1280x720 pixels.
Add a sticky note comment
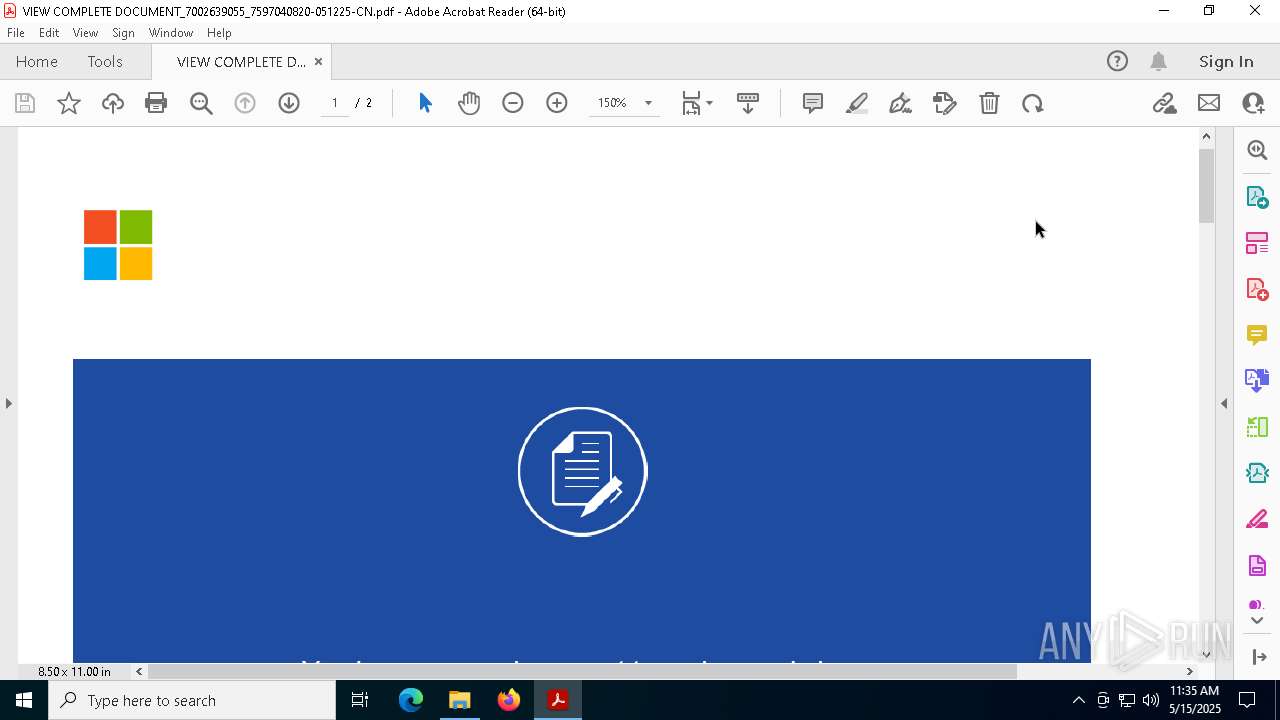(813, 103)
